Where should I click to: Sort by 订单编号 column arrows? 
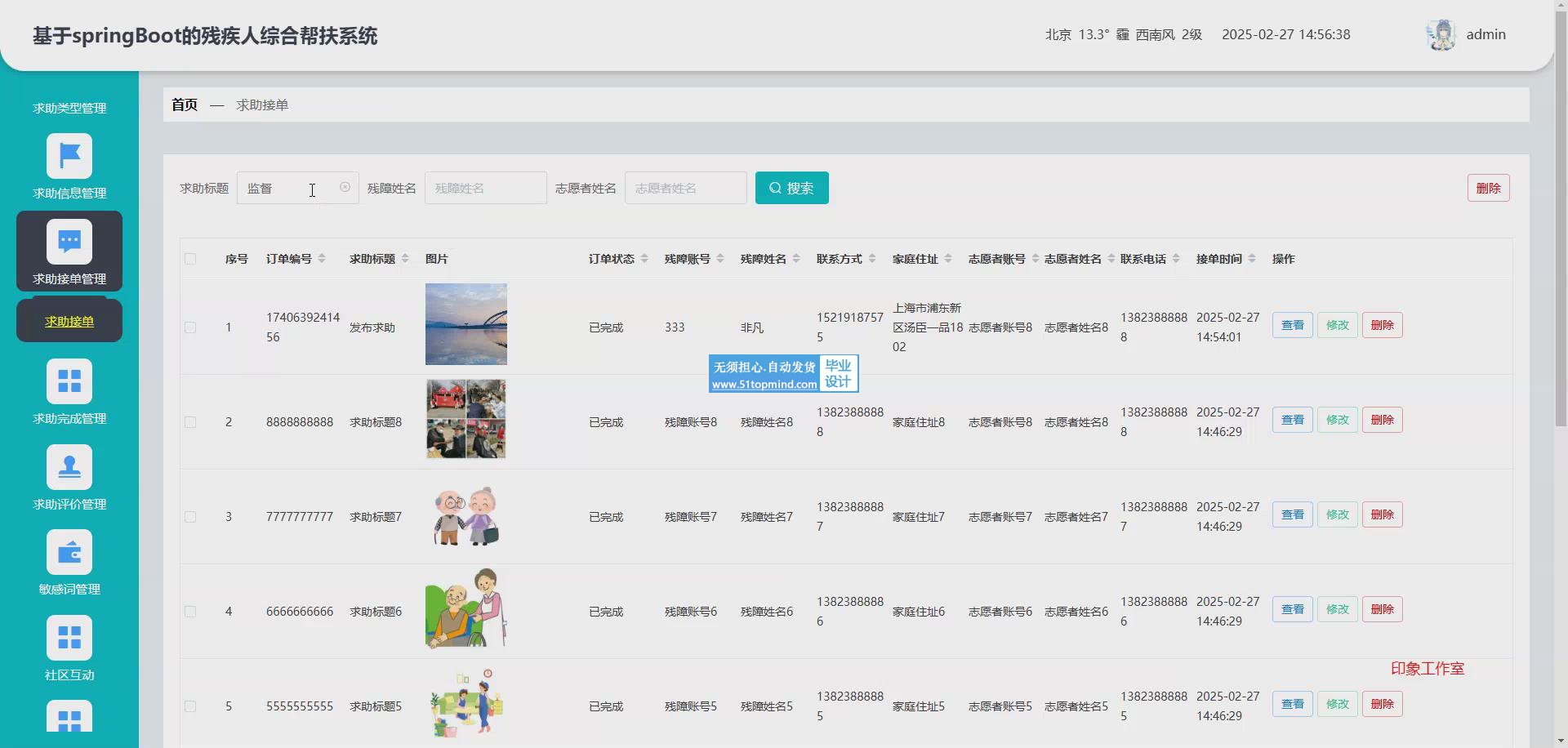(322, 259)
